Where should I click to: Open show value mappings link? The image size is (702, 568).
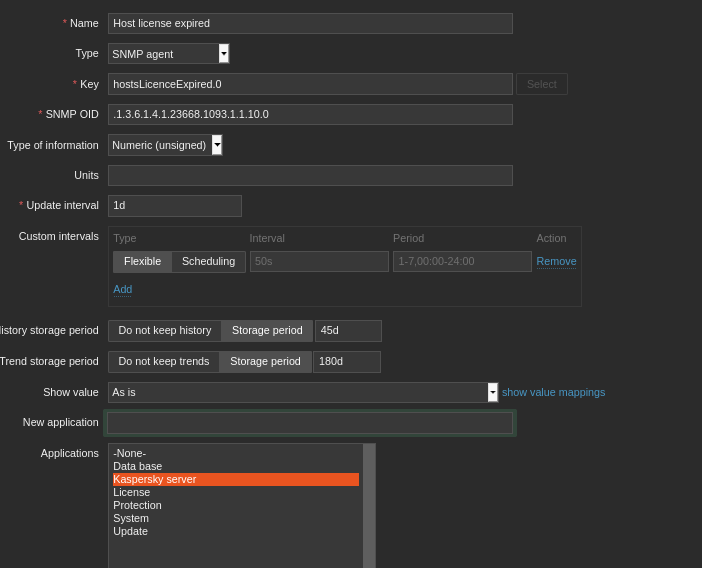[x=553, y=392]
